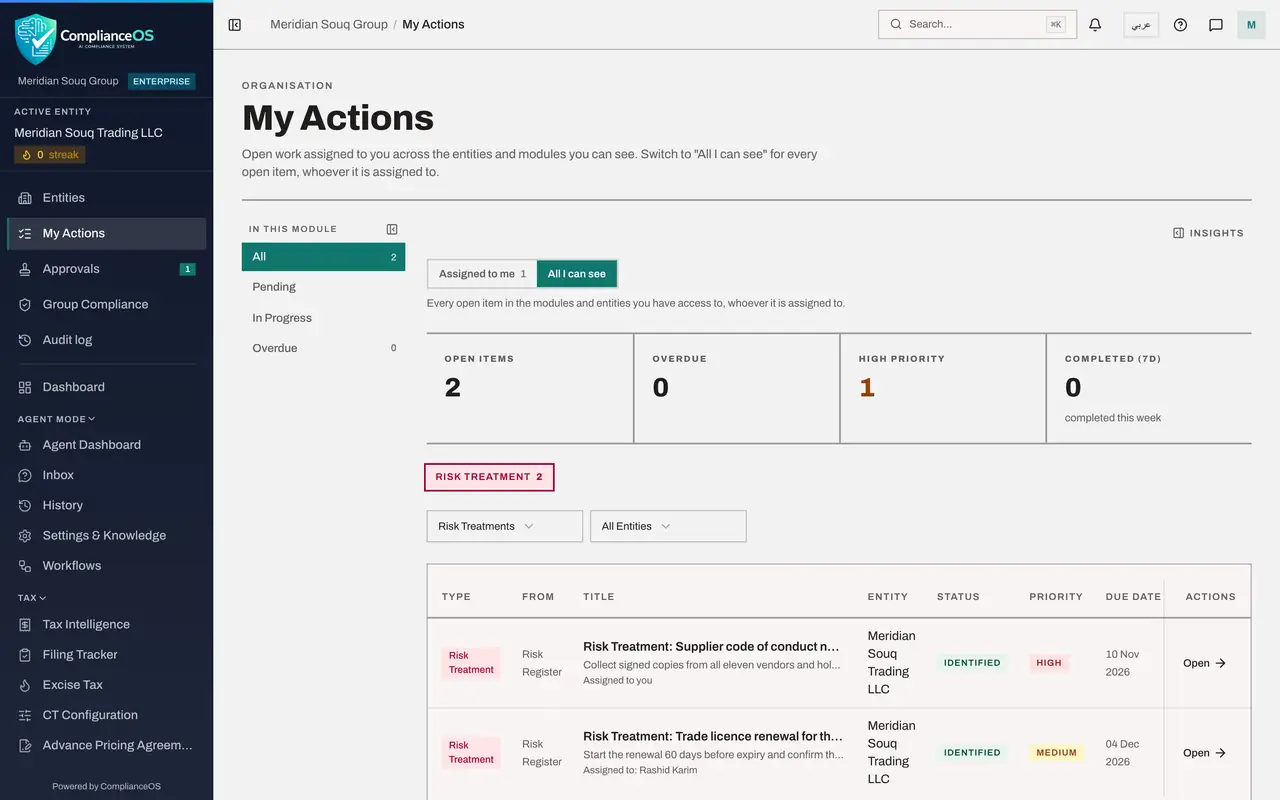This screenshot has height=800, width=1280.
Task: Open Group Compliance in the sidebar
Action: pos(106,304)
